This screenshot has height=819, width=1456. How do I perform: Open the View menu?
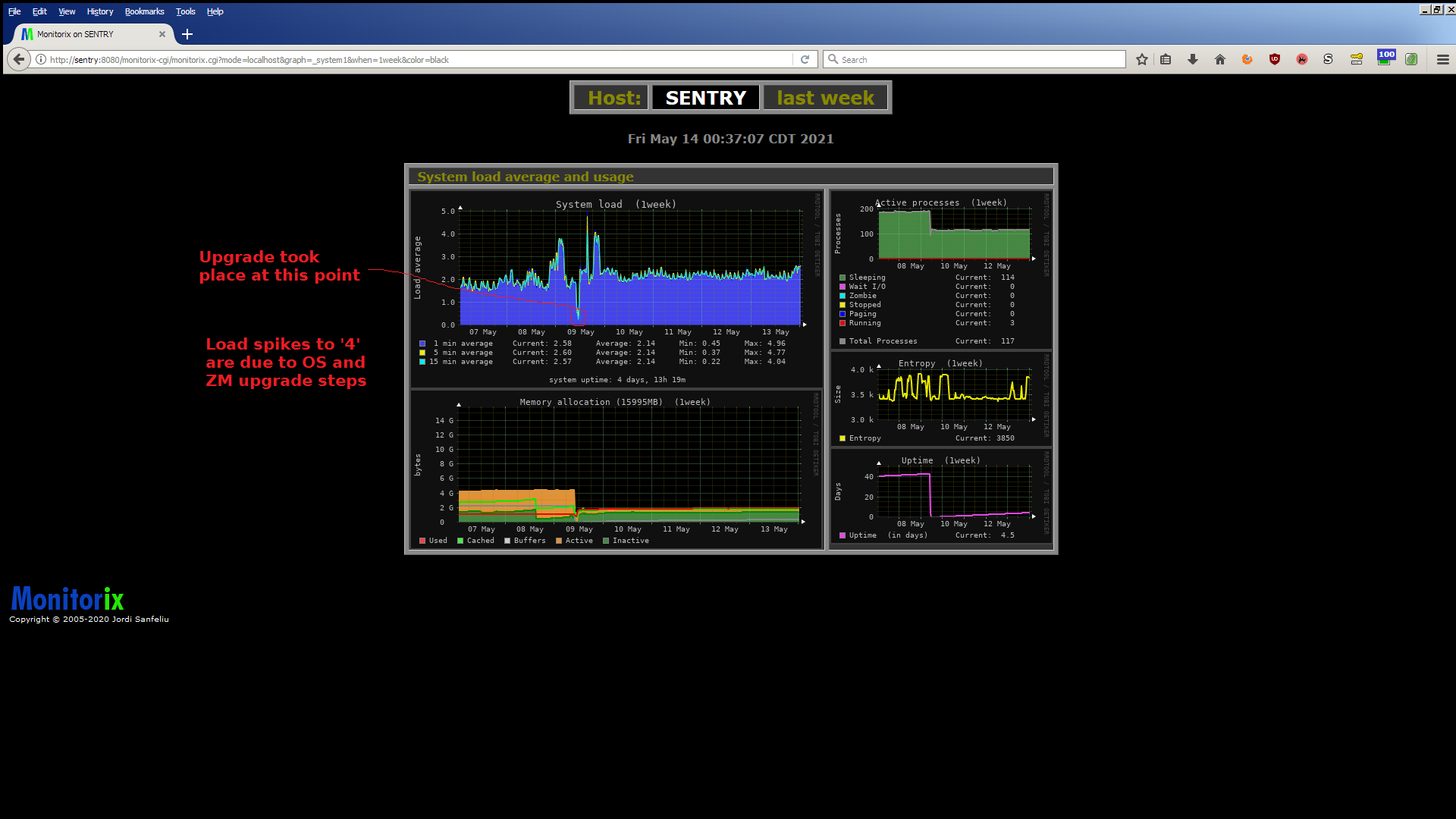(67, 11)
